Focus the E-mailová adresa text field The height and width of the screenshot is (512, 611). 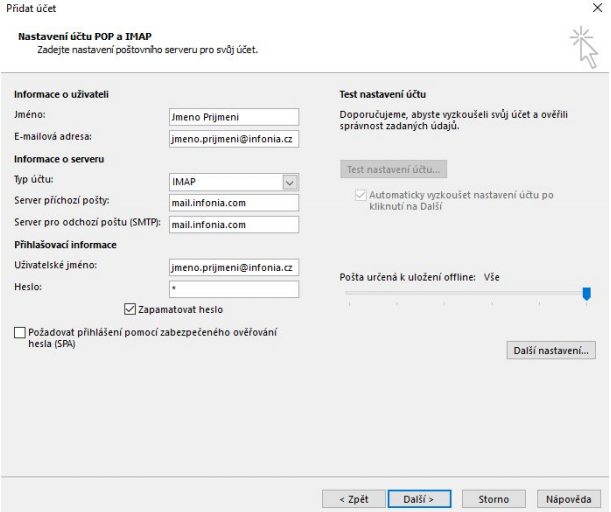coord(234,139)
